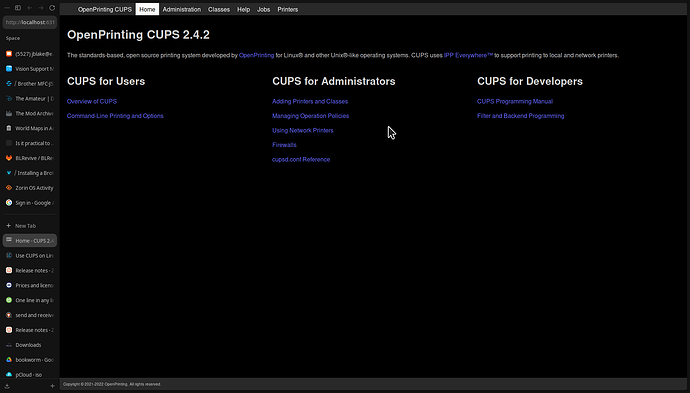Open Adding Printers and Classes link
The height and width of the screenshot is (393, 690).
click(310, 101)
